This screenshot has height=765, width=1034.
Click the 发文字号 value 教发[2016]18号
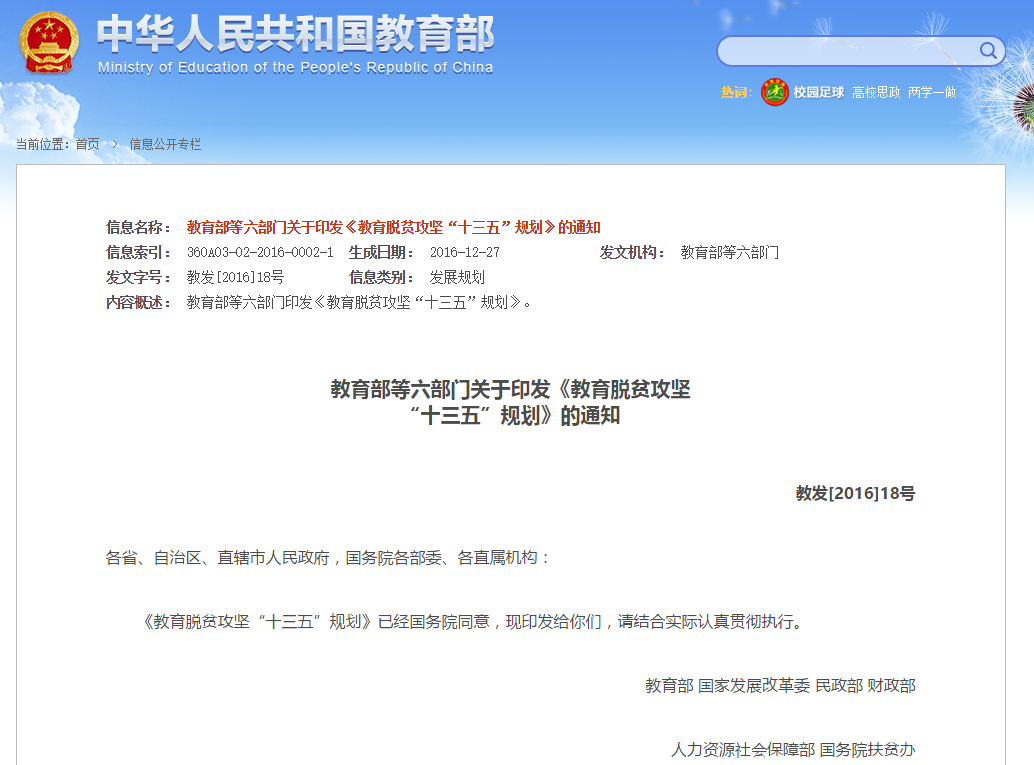click(x=235, y=278)
